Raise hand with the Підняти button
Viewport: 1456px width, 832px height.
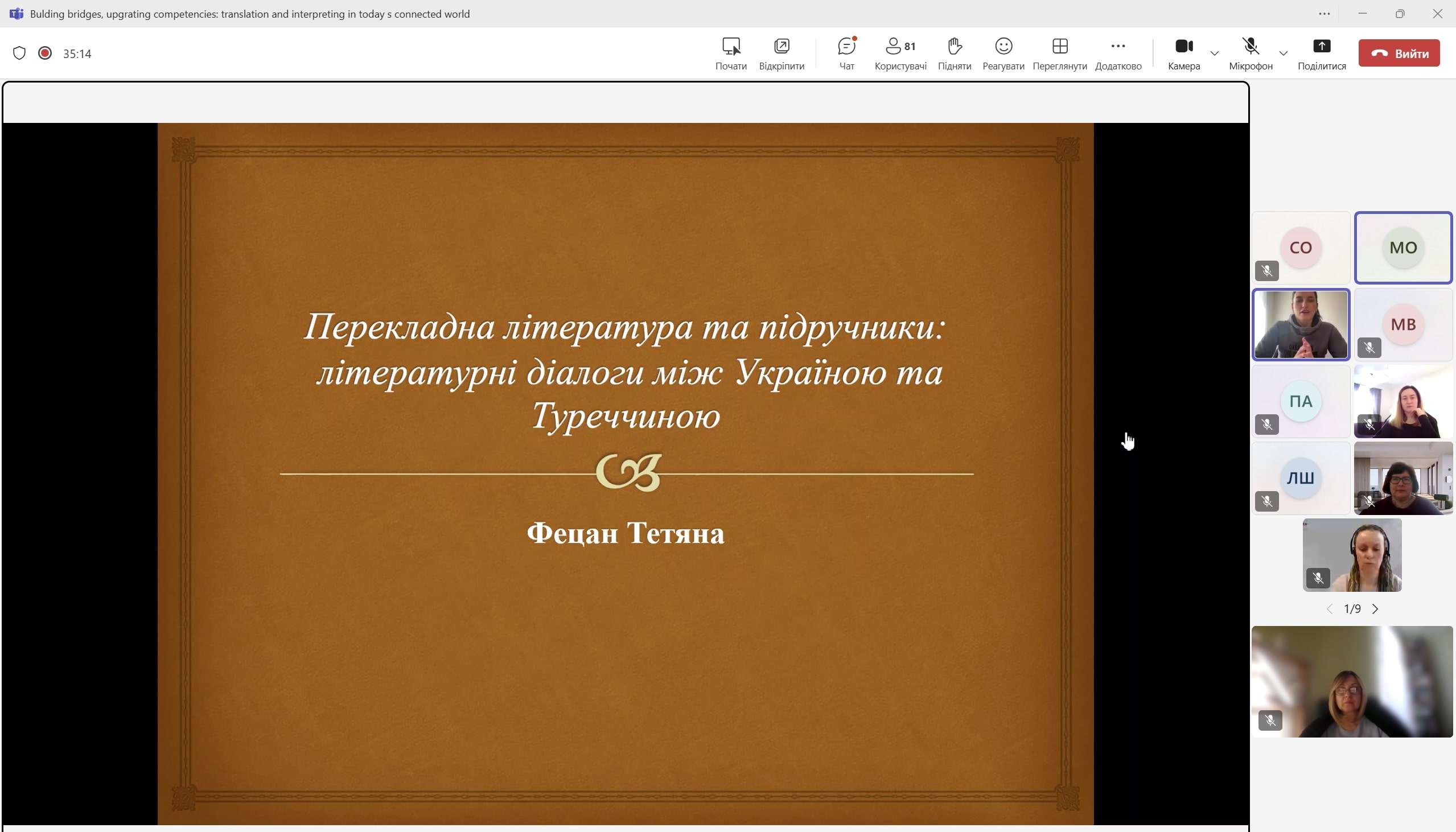tap(955, 46)
